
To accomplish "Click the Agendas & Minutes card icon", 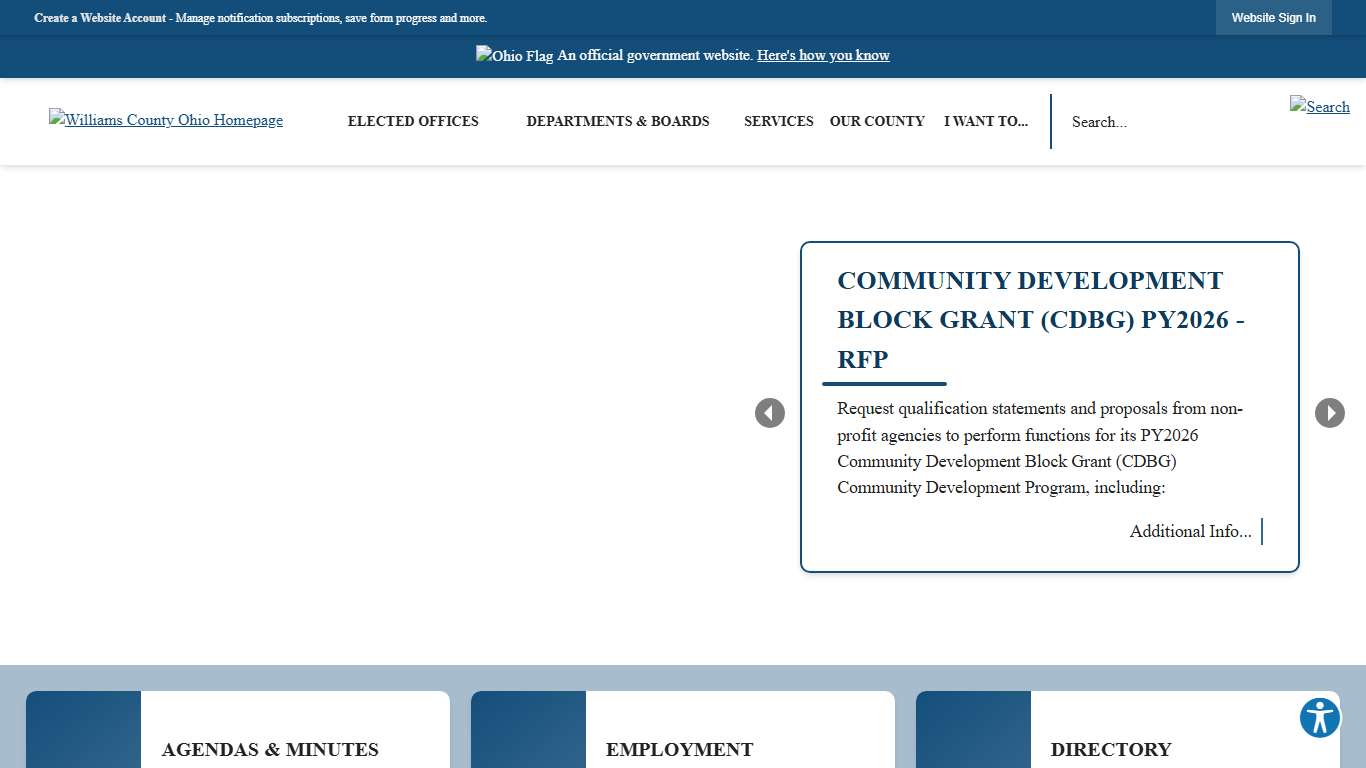I will (x=84, y=730).
